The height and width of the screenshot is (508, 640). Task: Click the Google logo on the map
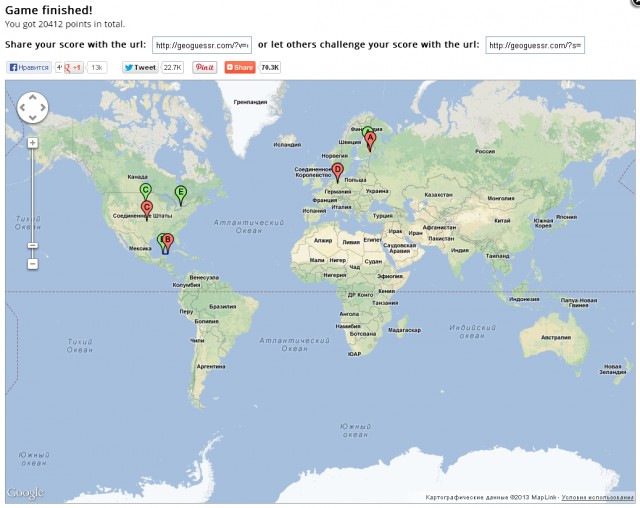pyautogui.click(x=25, y=492)
